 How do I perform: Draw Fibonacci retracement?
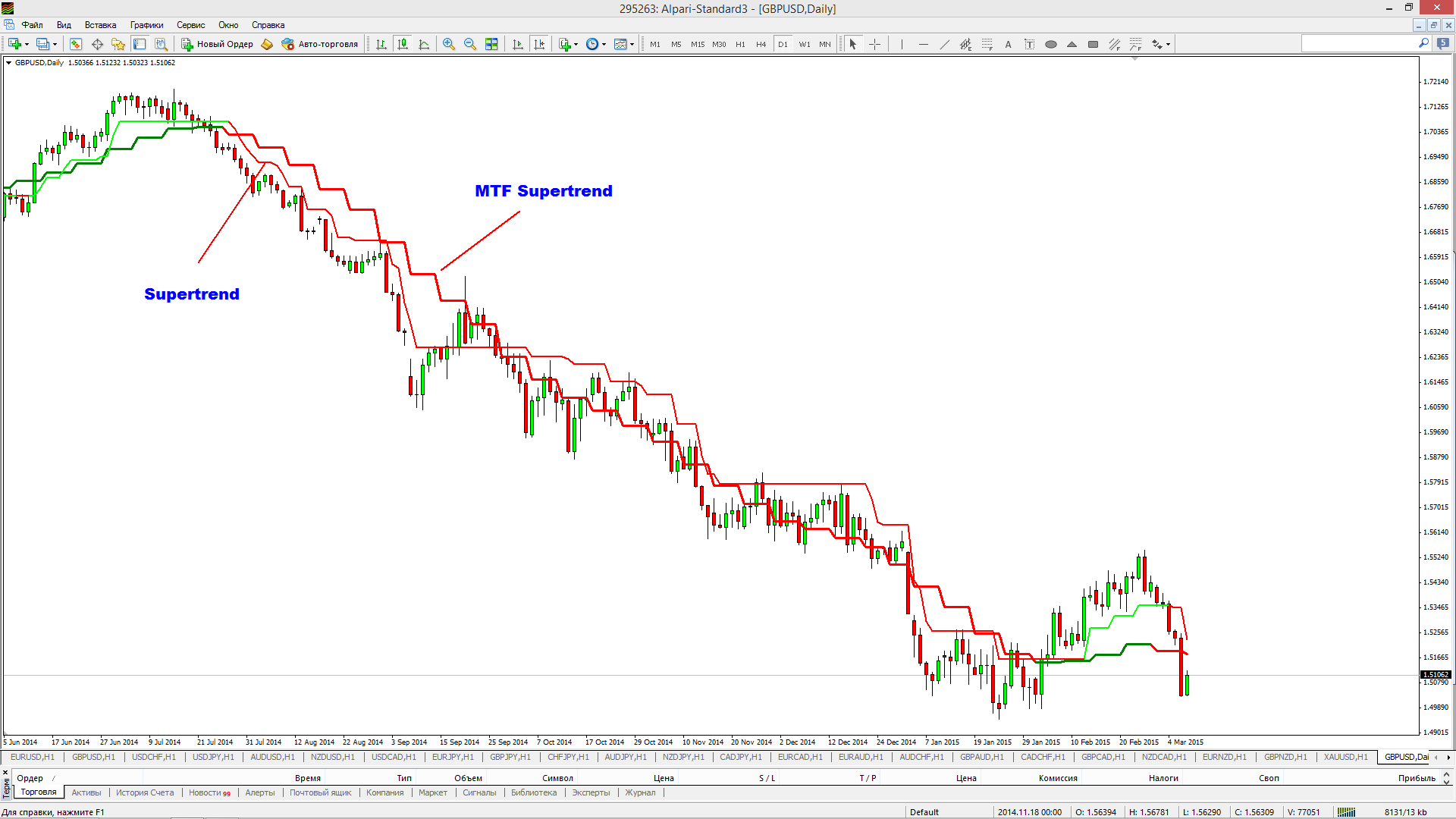point(987,44)
